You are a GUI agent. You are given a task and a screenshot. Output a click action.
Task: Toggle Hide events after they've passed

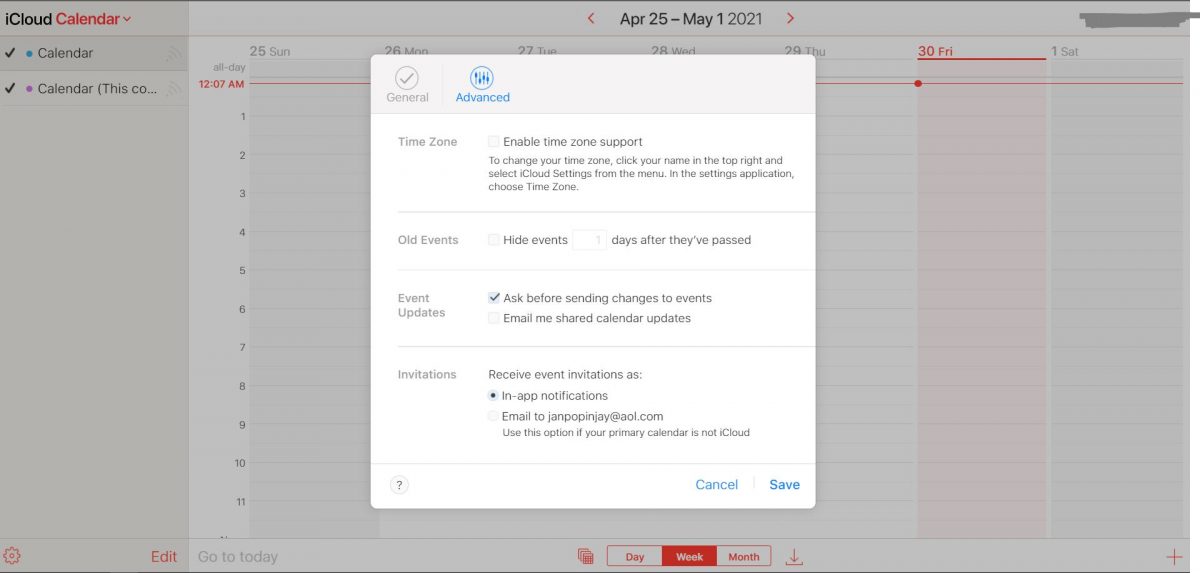[x=493, y=240]
